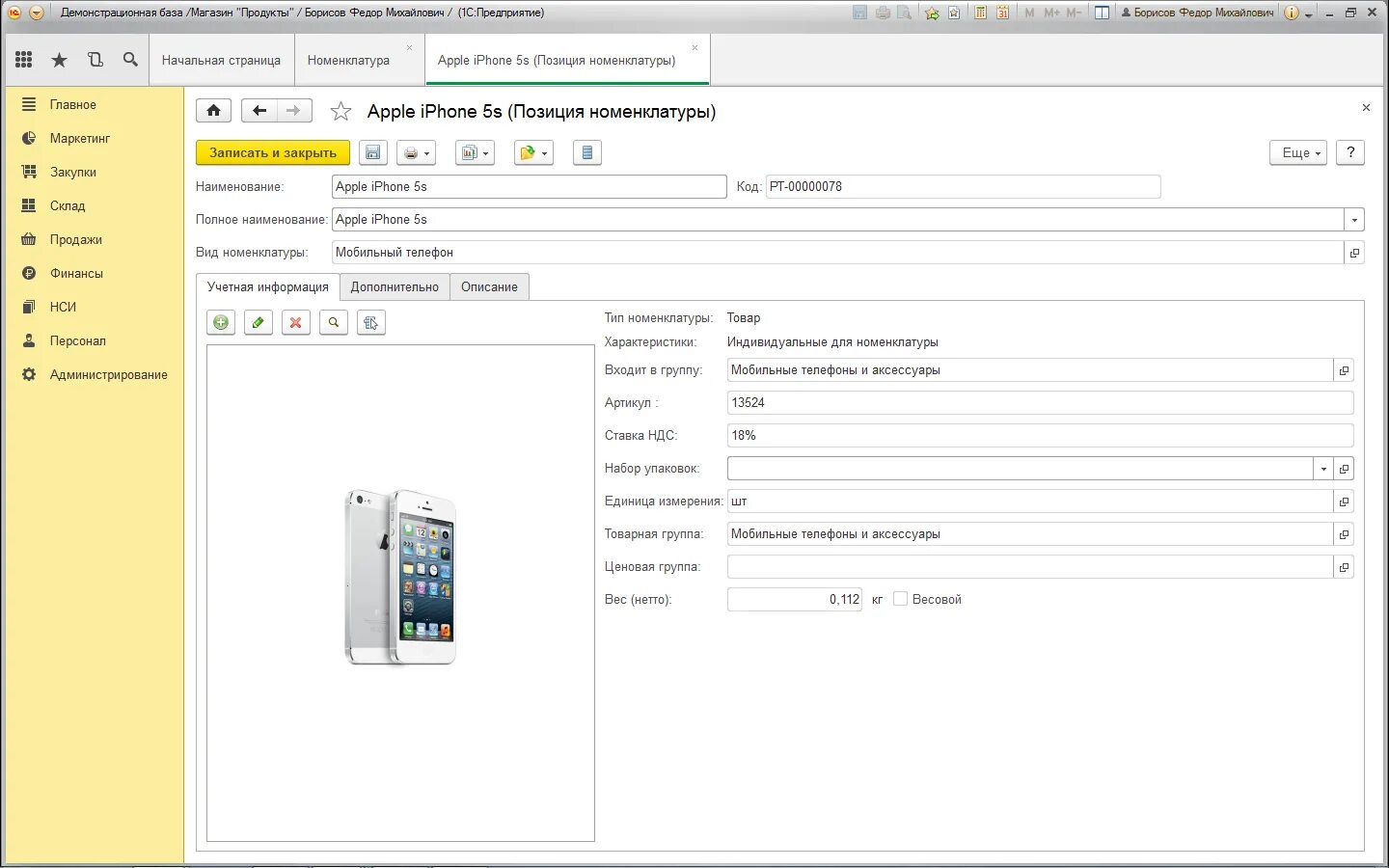Click user name Борисов Федор Михайлович in title bar
This screenshot has width=1389, height=868.
(x=1197, y=13)
